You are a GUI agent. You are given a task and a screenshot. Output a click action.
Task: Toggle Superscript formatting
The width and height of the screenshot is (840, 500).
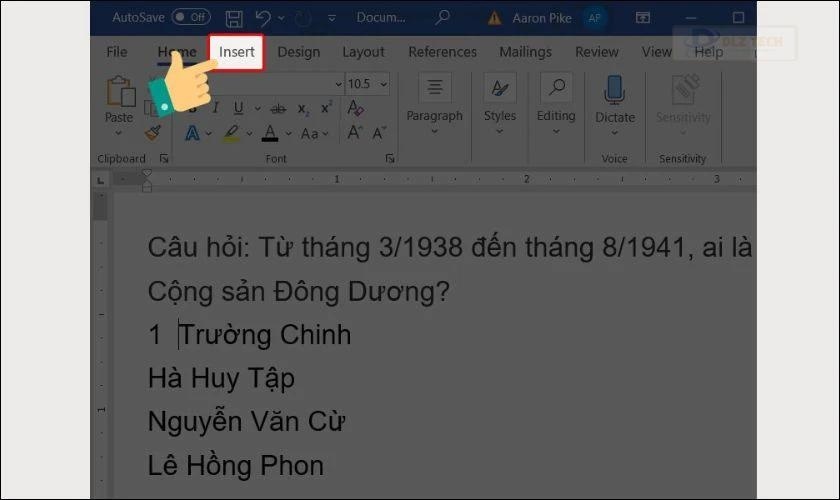(x=326, y=108)
